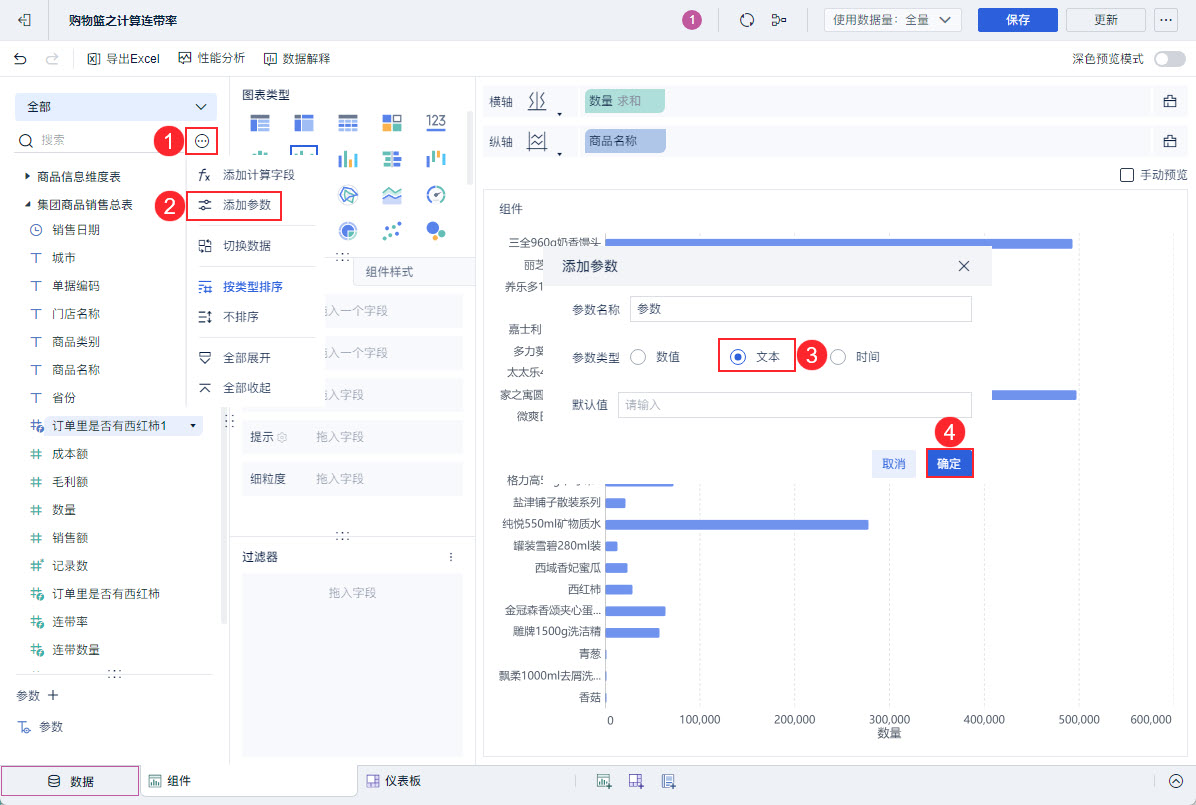Open 性能分析 performance analysis
This screenshot has width=1196, height=805.
click(211, 58)
